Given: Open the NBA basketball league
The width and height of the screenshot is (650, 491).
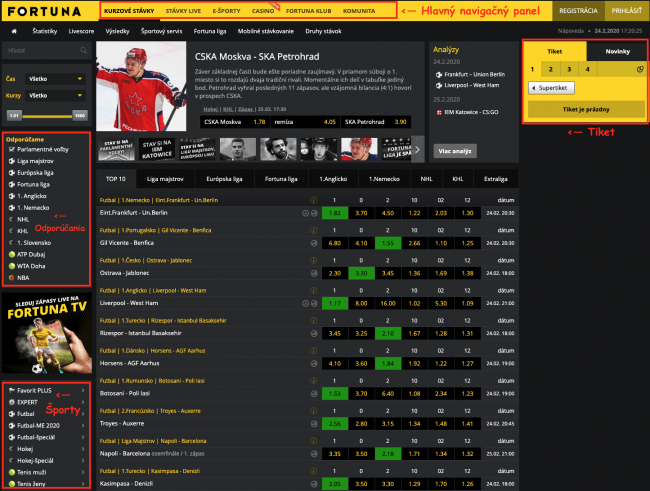Looking at the screenshot, I should coord(24,277).
